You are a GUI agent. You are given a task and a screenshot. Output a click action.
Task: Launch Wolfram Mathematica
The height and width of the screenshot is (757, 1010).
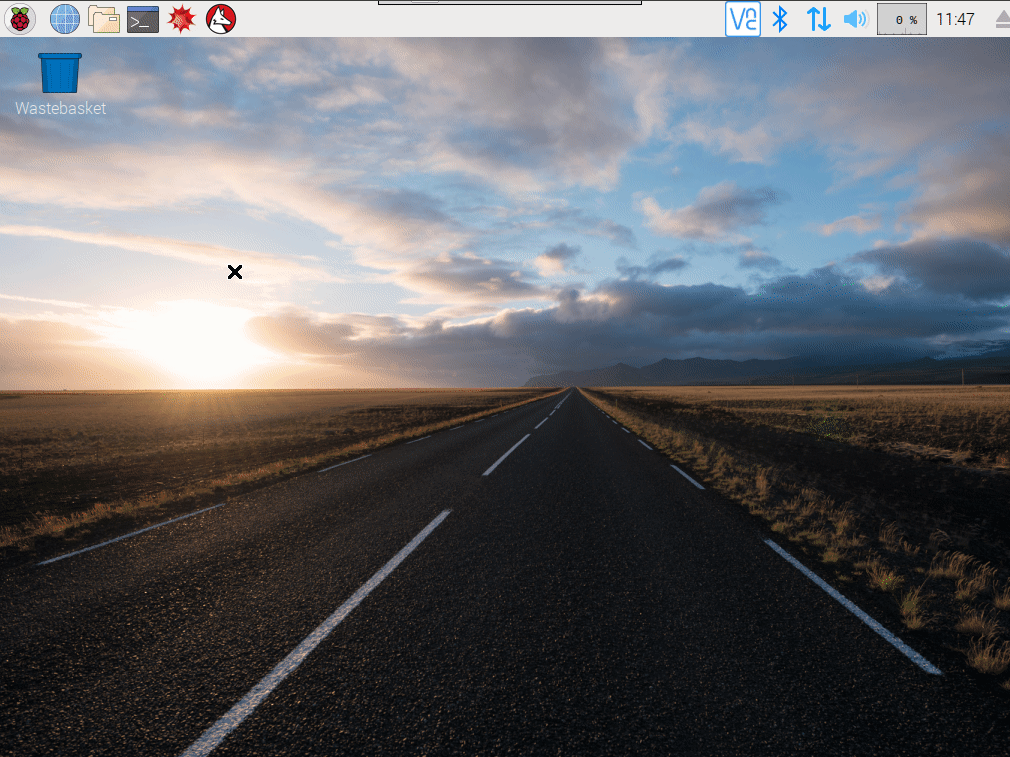(180, 18)
